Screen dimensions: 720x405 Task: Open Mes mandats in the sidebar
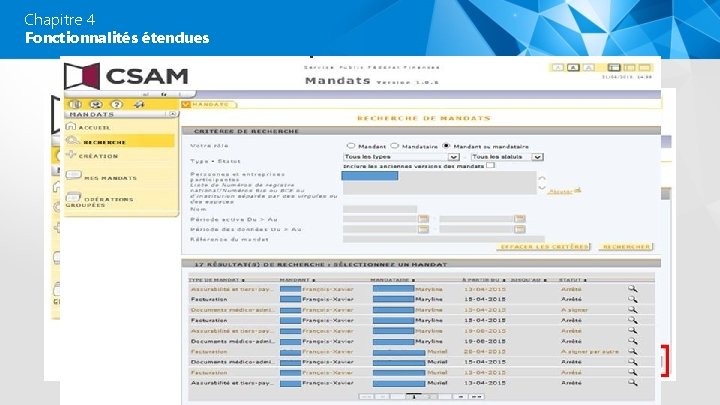[110, 178]
